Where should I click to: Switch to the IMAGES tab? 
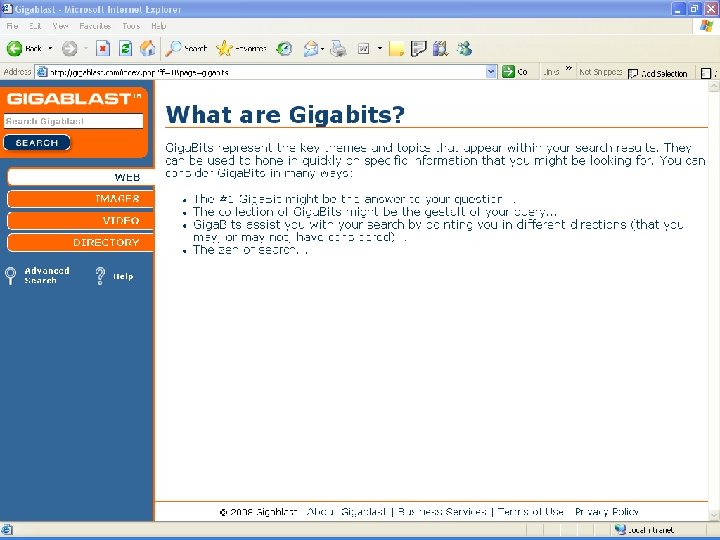click(x=81, y=199)
